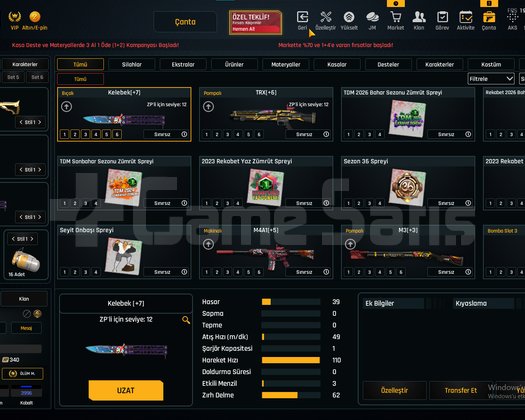The image size is (525, 420).
Task: Click upgrade arrow on M4A1[+5] card
Action: [208, 244]
